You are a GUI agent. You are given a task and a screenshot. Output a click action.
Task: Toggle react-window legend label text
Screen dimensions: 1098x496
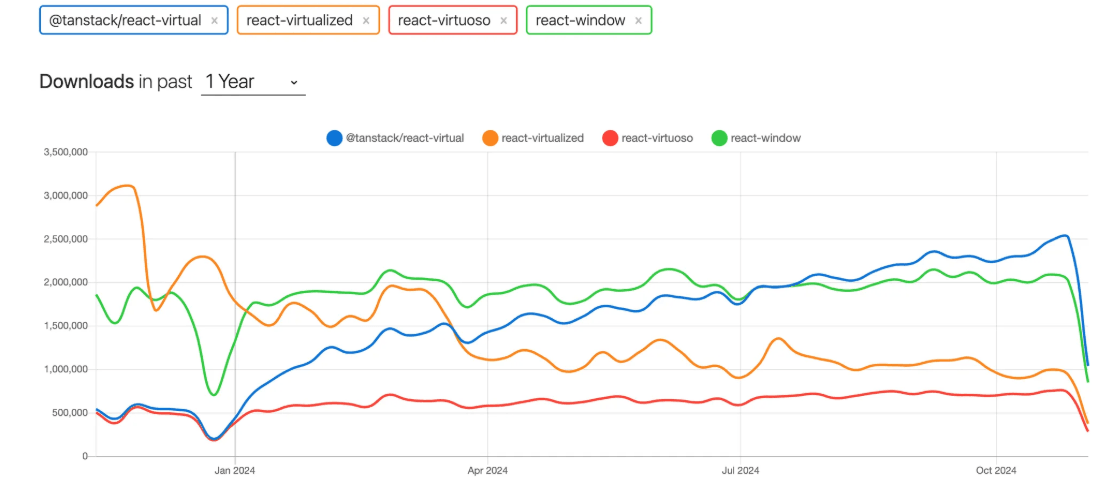point(766,138)
